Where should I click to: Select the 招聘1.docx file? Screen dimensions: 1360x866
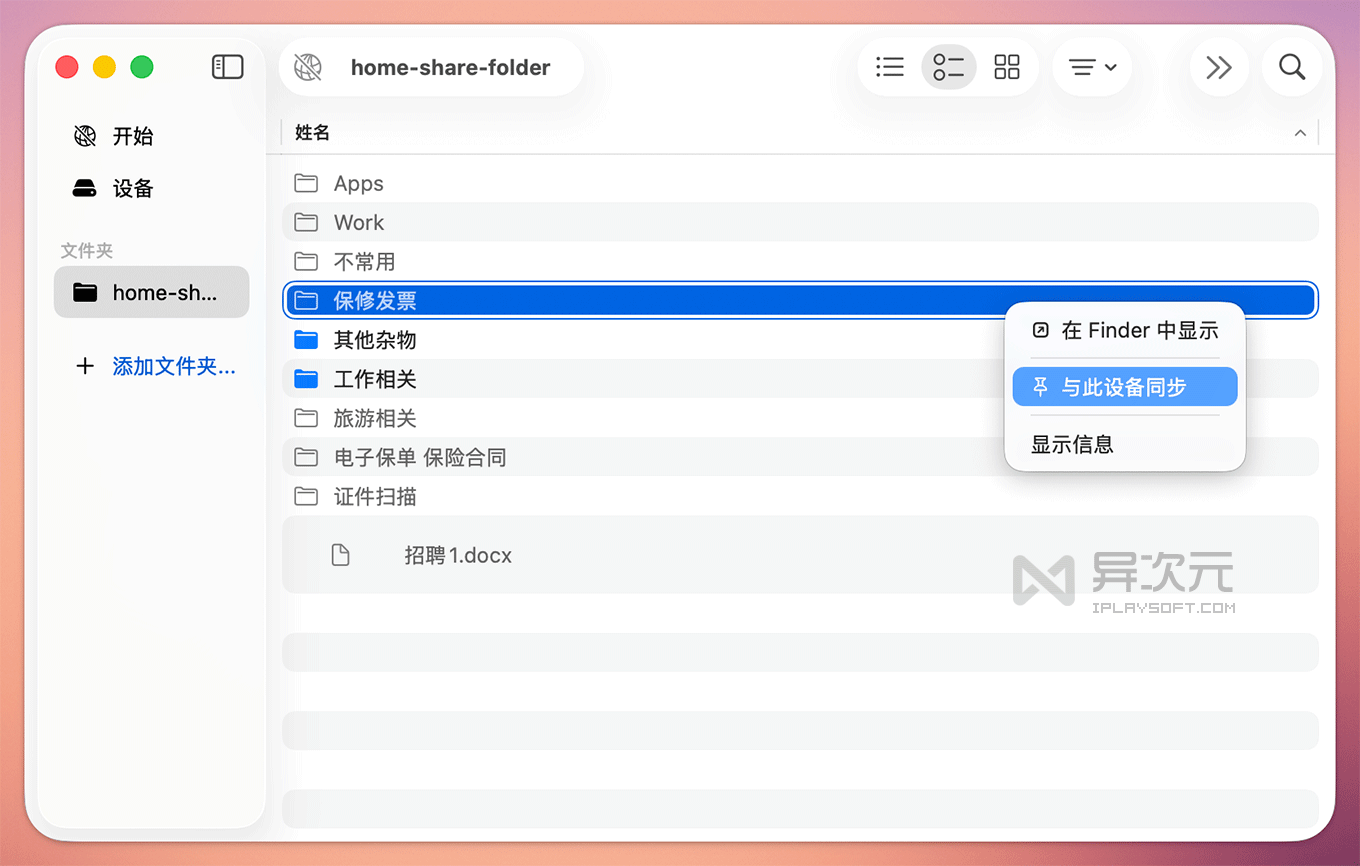(x=800, y=555)
